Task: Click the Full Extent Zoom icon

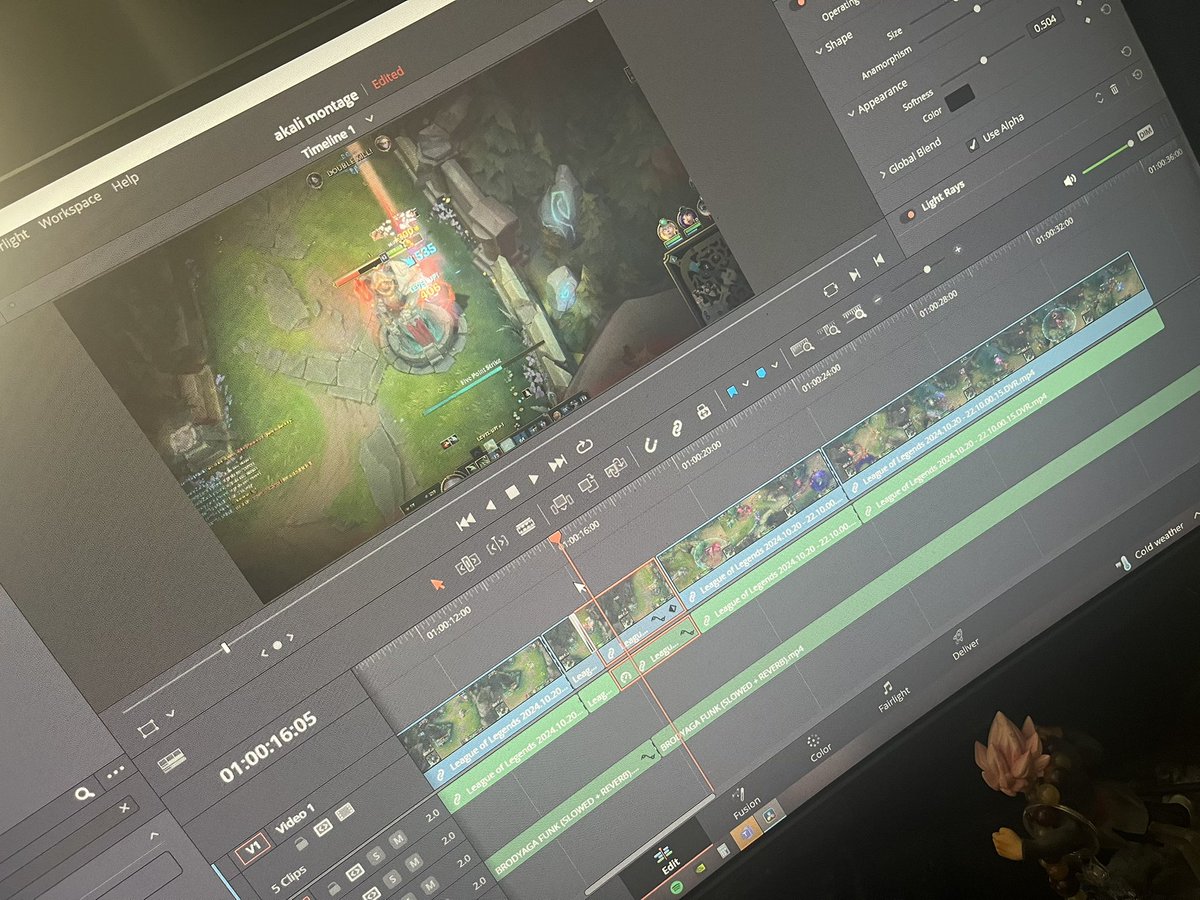Action: [802, 347]
